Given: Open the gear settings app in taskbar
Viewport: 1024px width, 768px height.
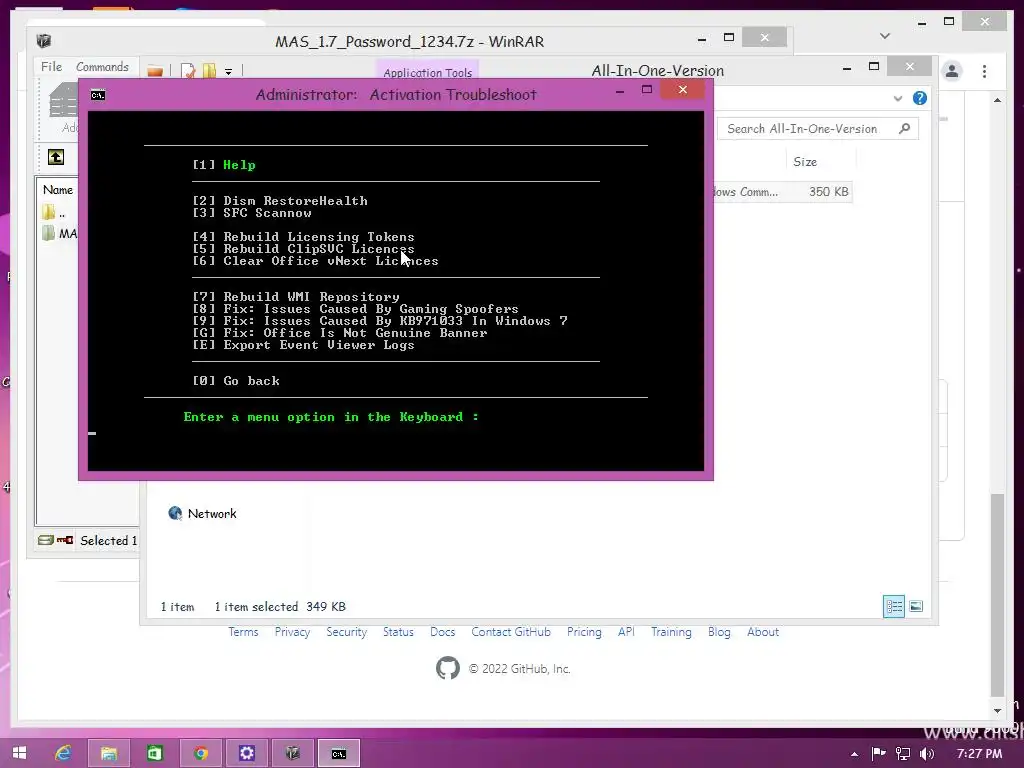Looking at the screenshot, I should coord(247,753).
